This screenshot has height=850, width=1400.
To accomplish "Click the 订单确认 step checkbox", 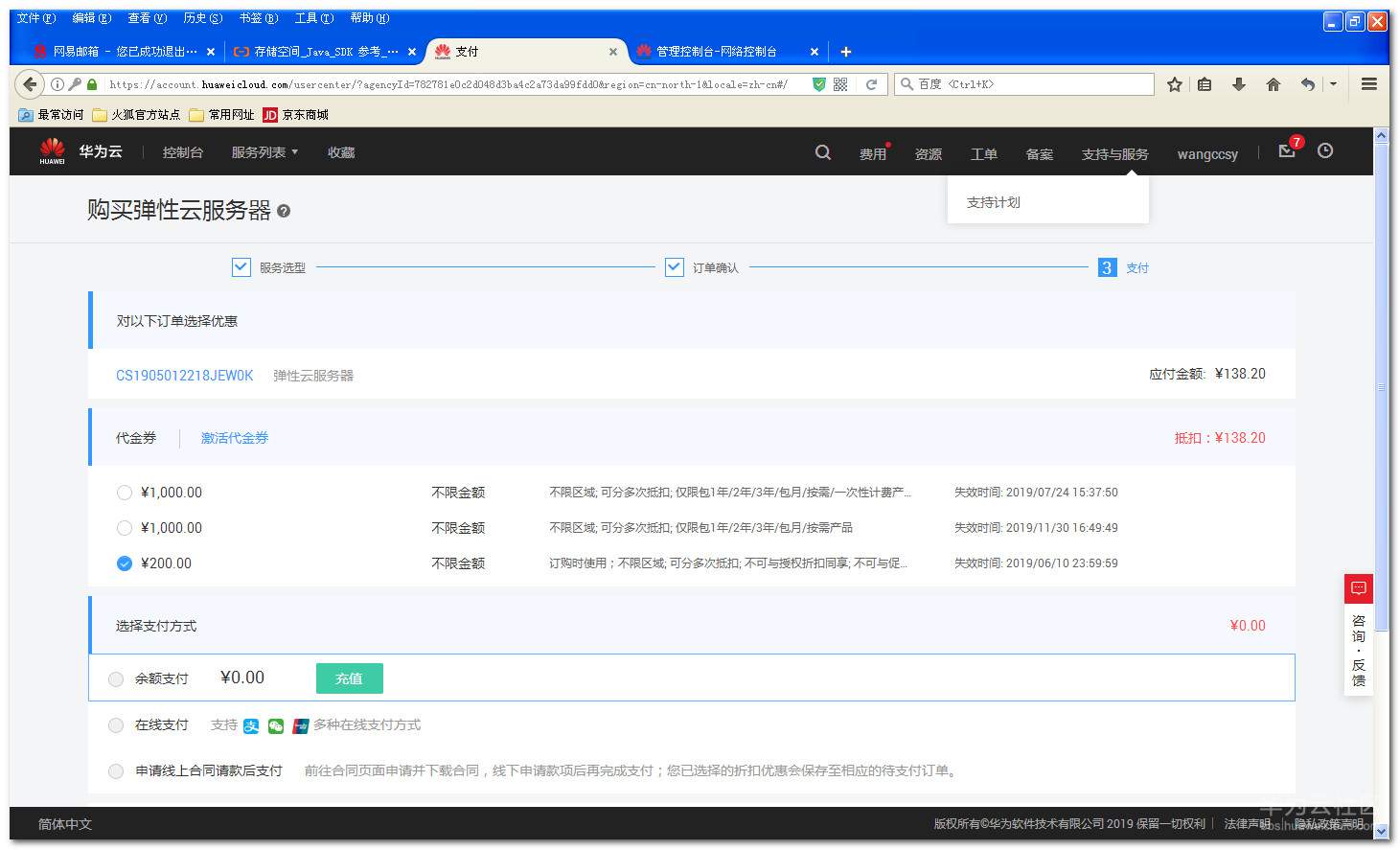I will click(x=675, y=267).
